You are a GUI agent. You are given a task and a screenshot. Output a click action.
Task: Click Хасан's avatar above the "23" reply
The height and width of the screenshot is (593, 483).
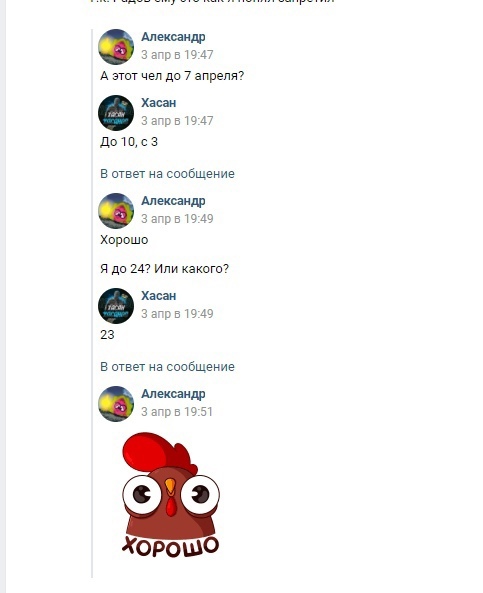click(x=116, y=306)
